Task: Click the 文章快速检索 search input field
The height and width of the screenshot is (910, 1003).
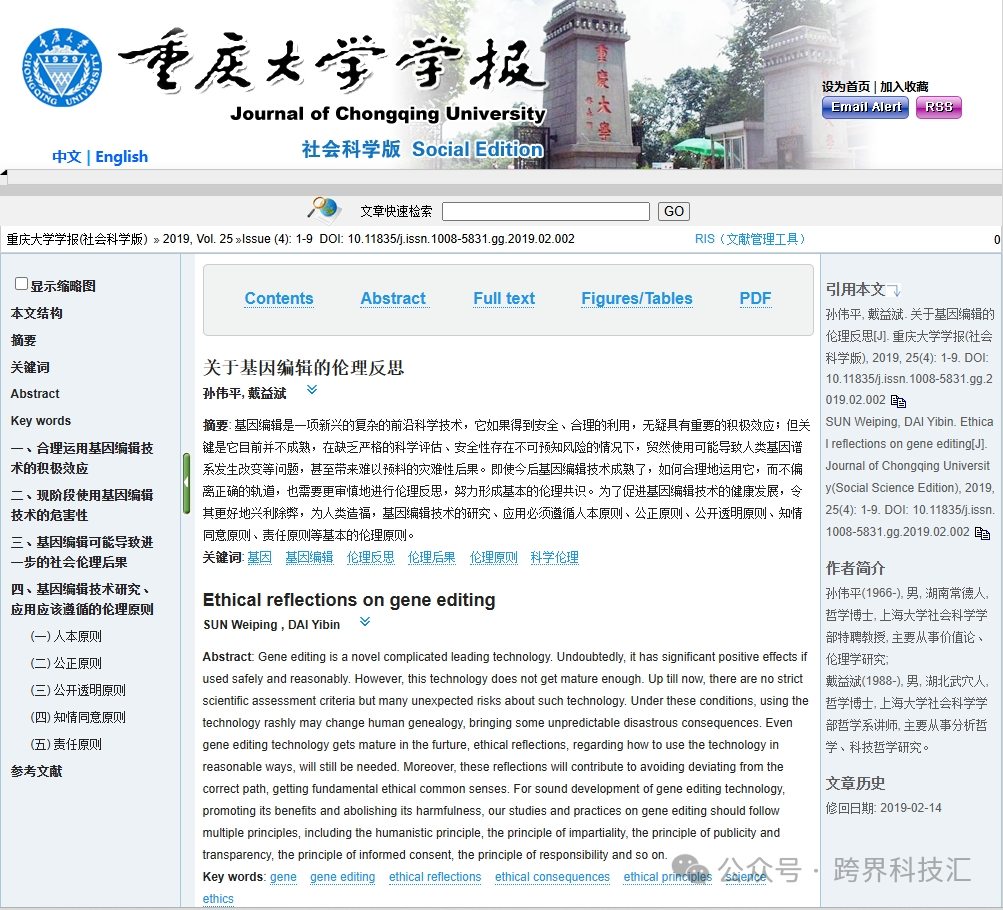Action: point(546,211)
